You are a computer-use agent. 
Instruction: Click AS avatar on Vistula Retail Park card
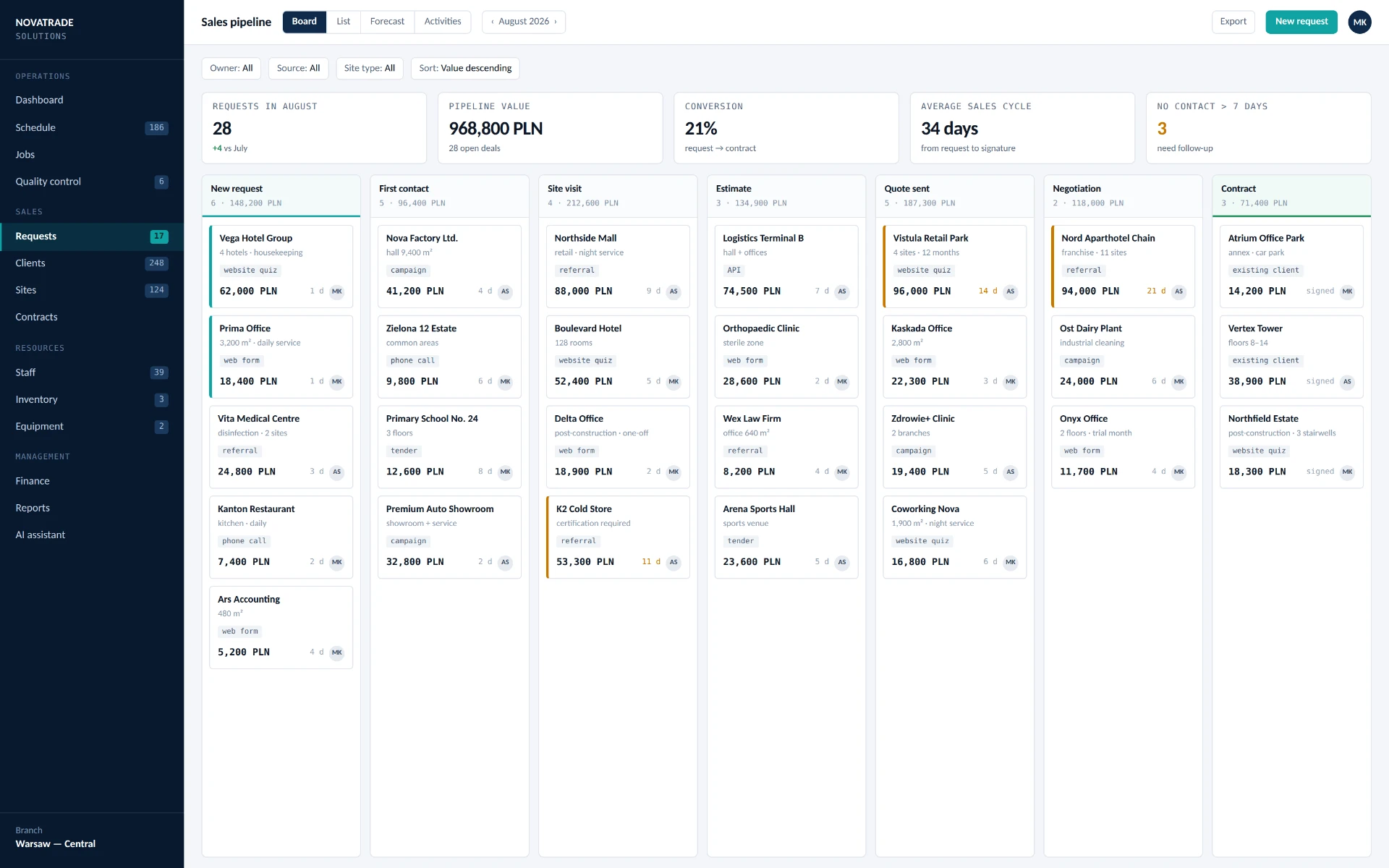point(1011,292)
